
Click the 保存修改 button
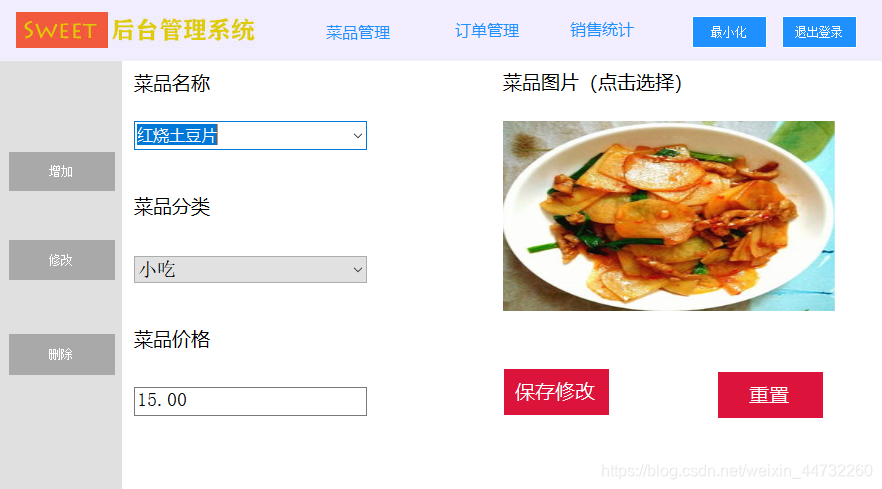[556, 392]
